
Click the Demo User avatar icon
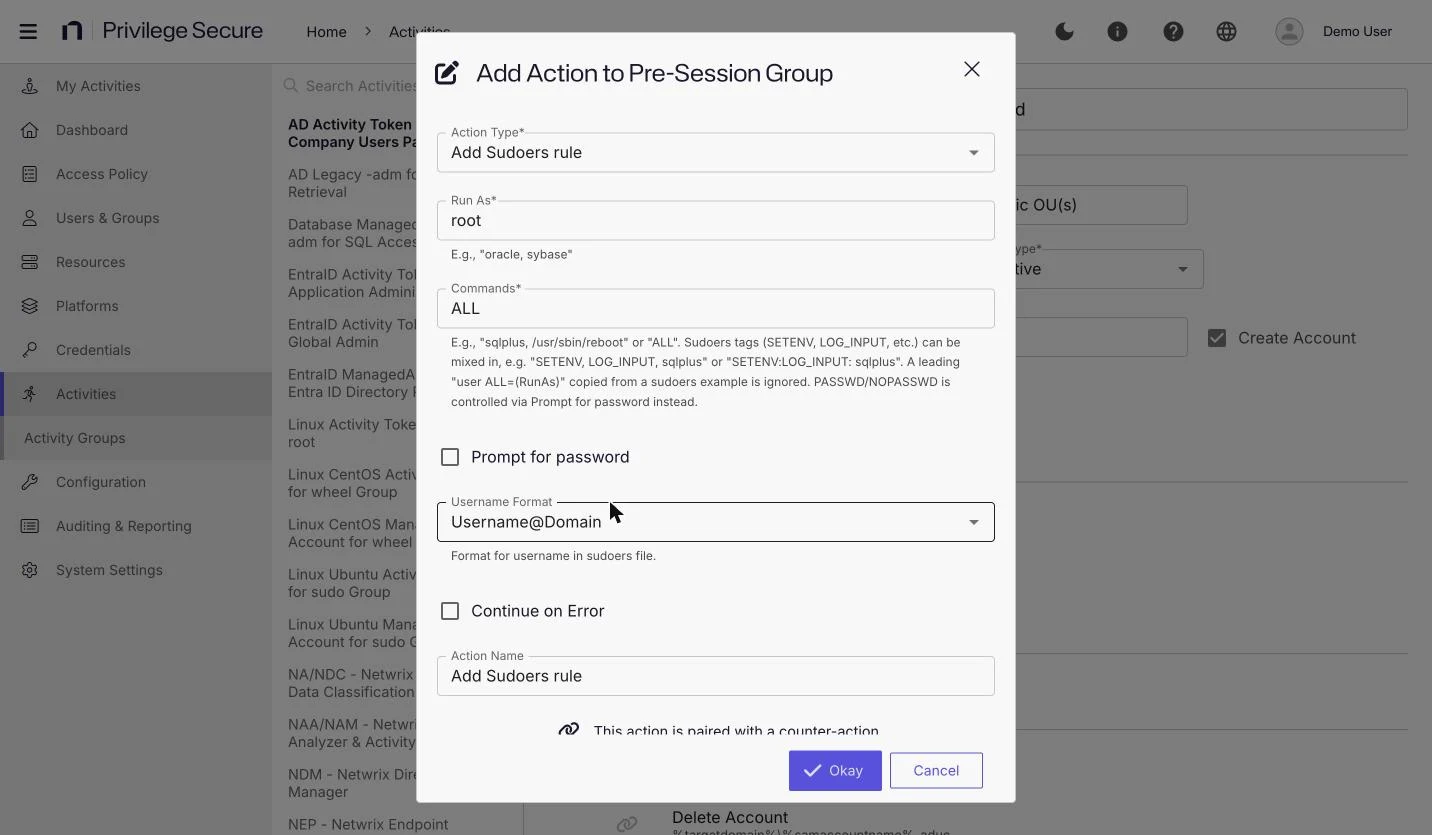point(1289,31)
